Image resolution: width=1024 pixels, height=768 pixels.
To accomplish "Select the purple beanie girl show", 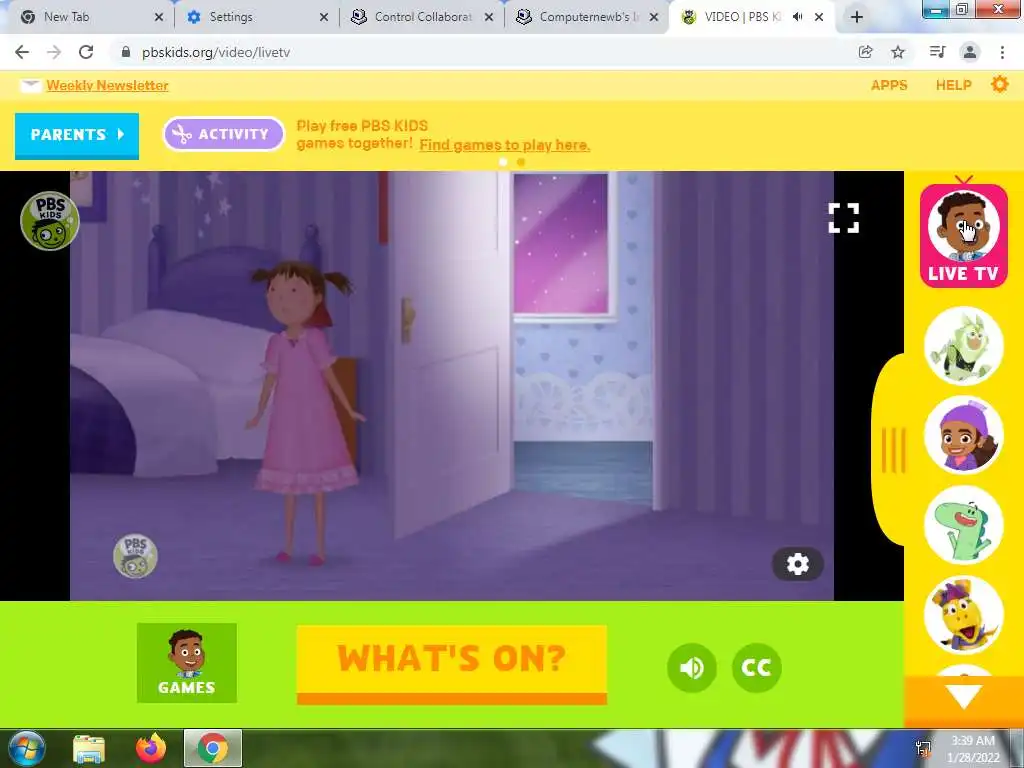I will click(964, 435).
